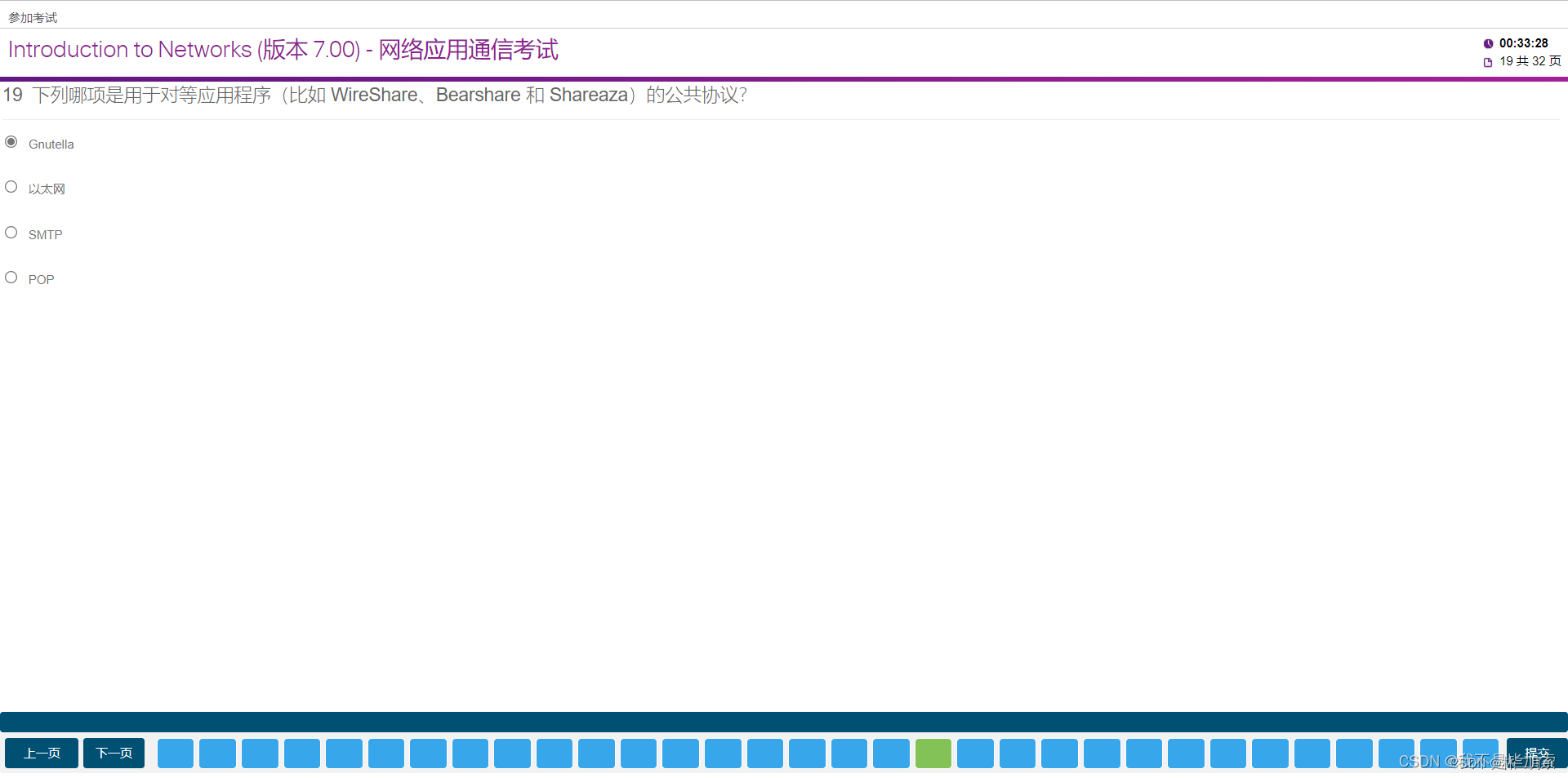Viewport: 1568px width, 778px height.
Task: Open question page 1 navigation square
Action: tap(176, 753)
